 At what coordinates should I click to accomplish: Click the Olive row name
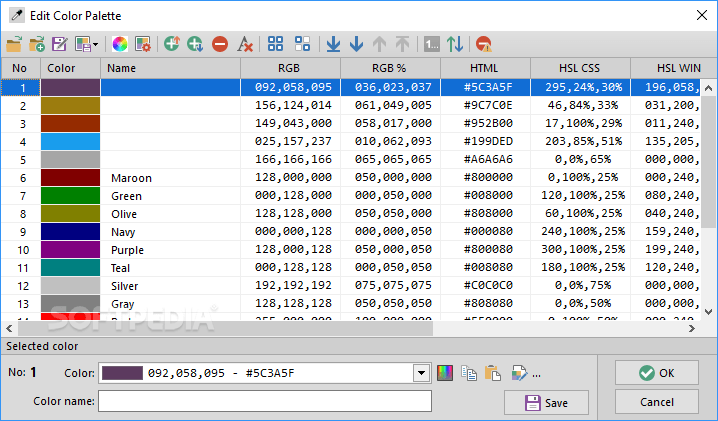(124, 214)
